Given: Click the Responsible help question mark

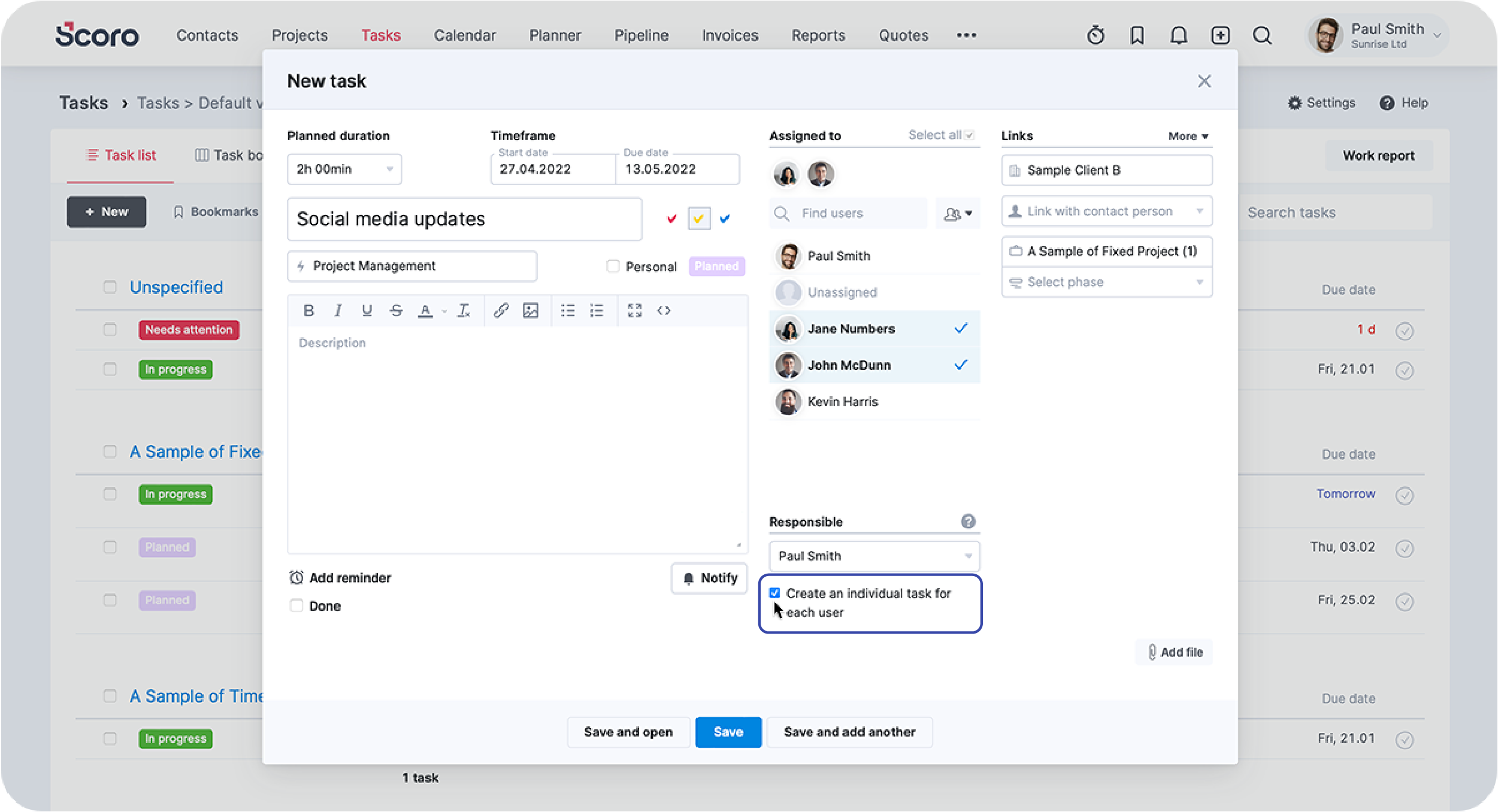Looking at the screenshot, I should coord(968,521).
